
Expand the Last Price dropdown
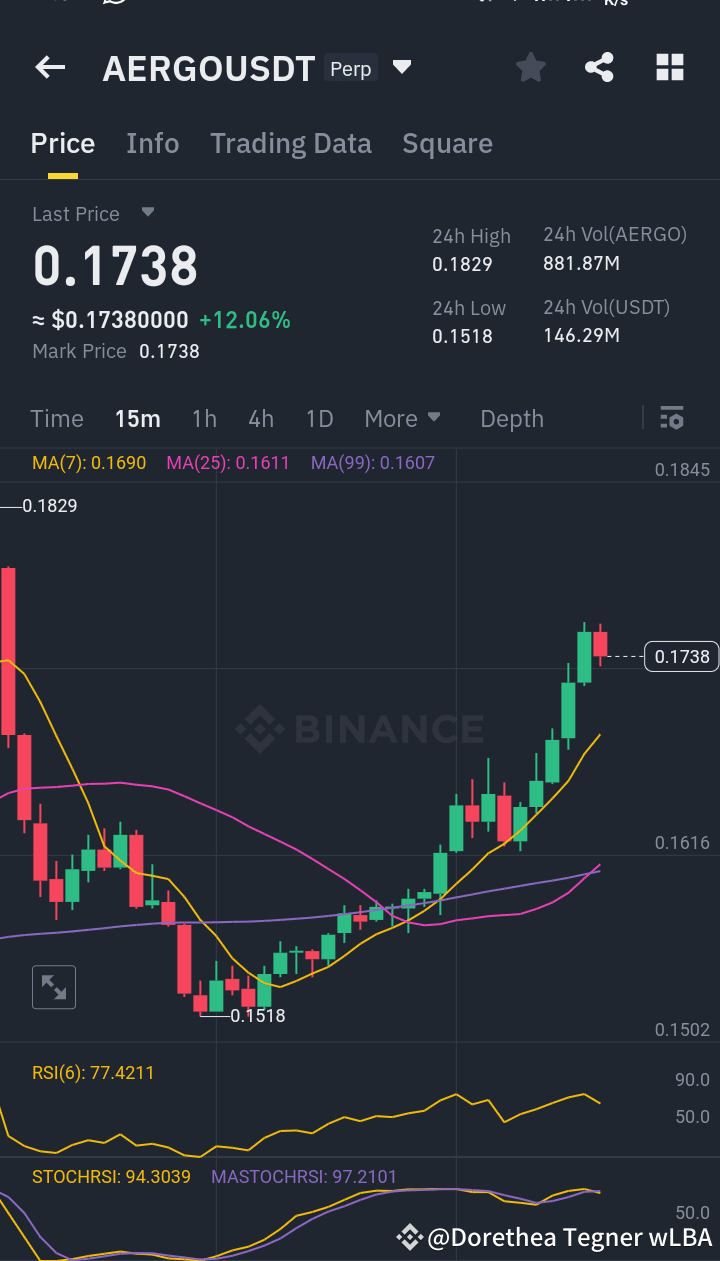(x=146, y=213)
